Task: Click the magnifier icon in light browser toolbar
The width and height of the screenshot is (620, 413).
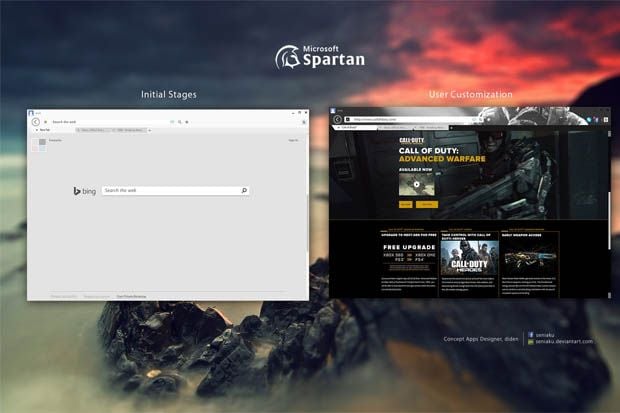Action: click(x=180, y=122)
